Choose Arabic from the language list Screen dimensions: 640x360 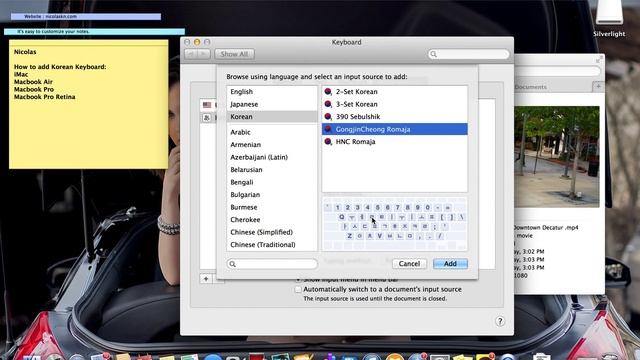272,132
